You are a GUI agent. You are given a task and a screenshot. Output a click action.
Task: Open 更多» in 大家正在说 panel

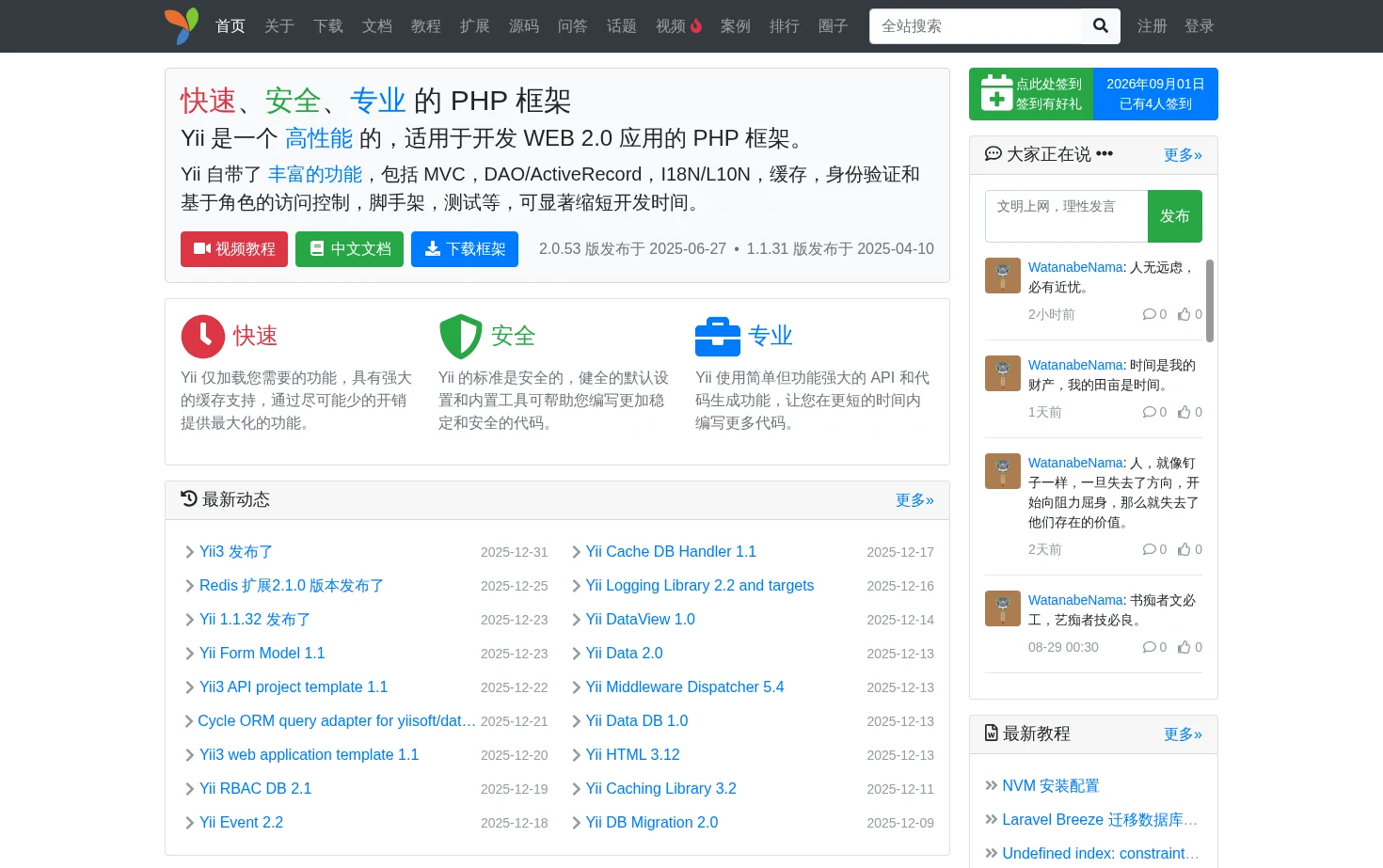pyautogui.click(x=1183, y=155)
